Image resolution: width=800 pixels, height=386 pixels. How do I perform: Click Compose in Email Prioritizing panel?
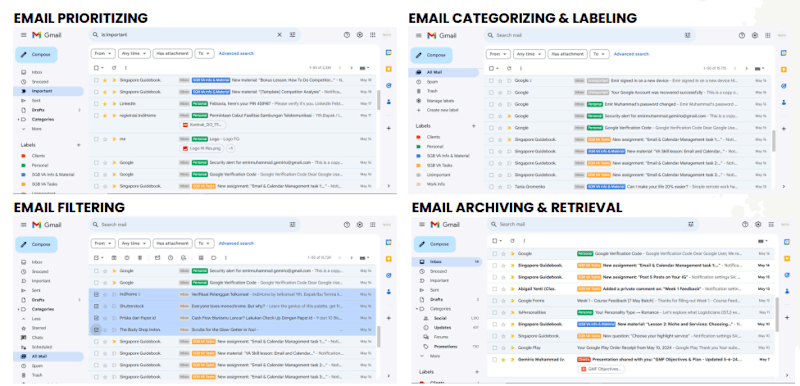[x=36, y=55]
